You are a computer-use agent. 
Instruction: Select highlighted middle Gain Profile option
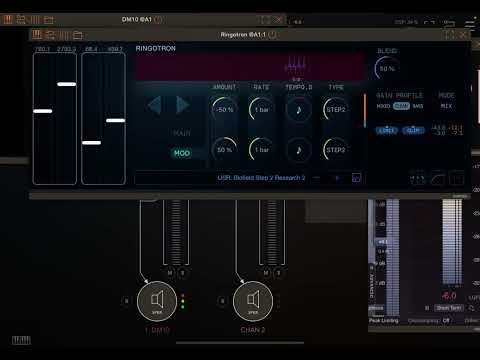401,106
